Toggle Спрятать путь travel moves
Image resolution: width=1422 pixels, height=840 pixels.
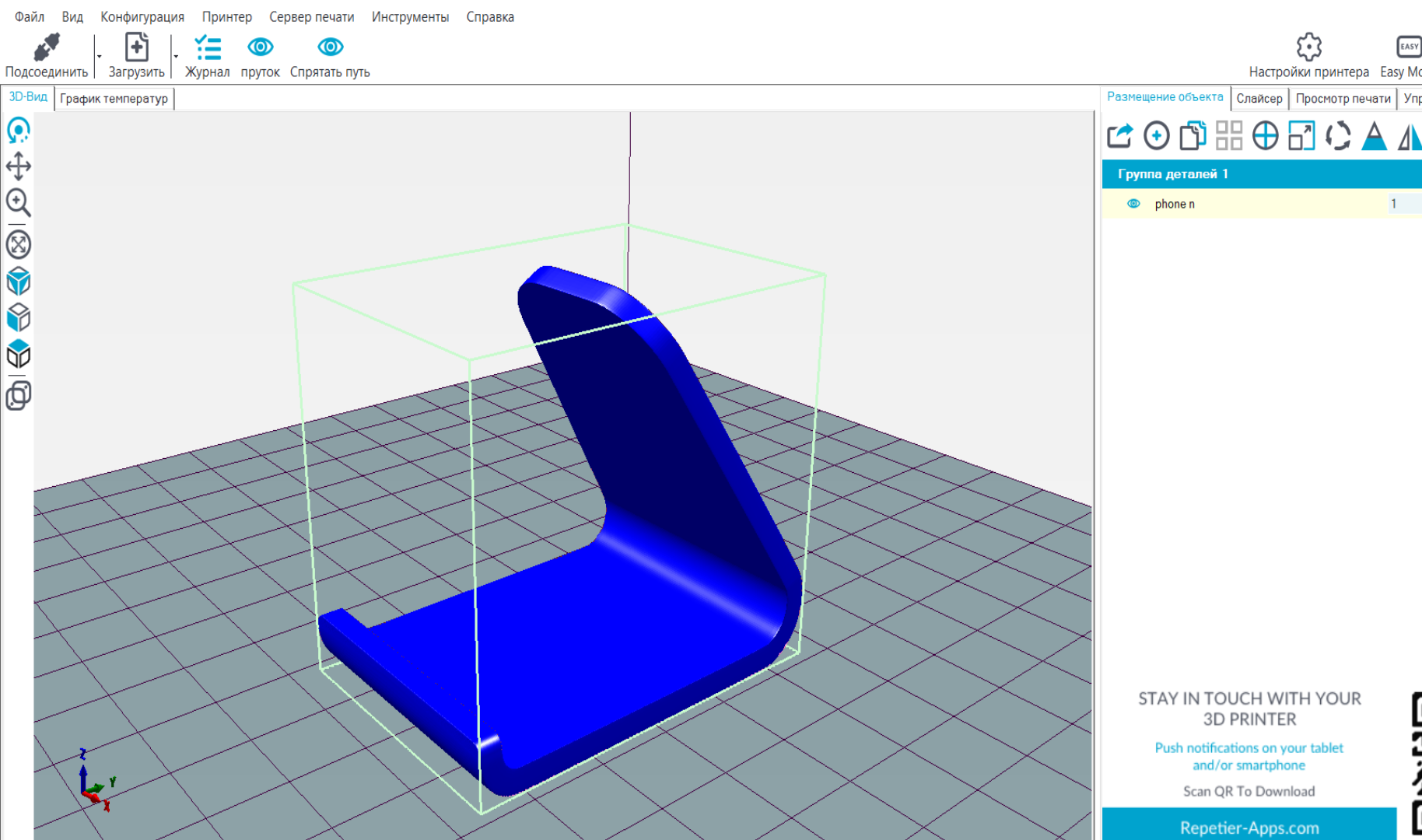(330, 56)
